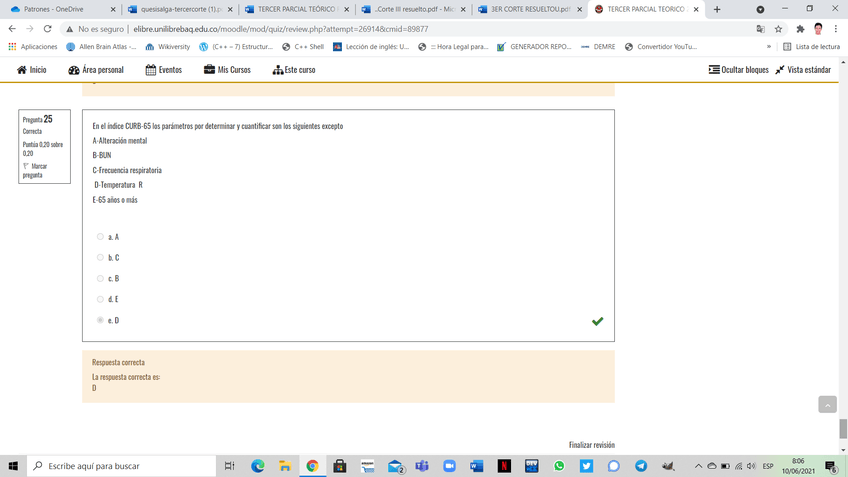Open Task View in the taskbar
848x477 pixels.
[x=230, y=466]
